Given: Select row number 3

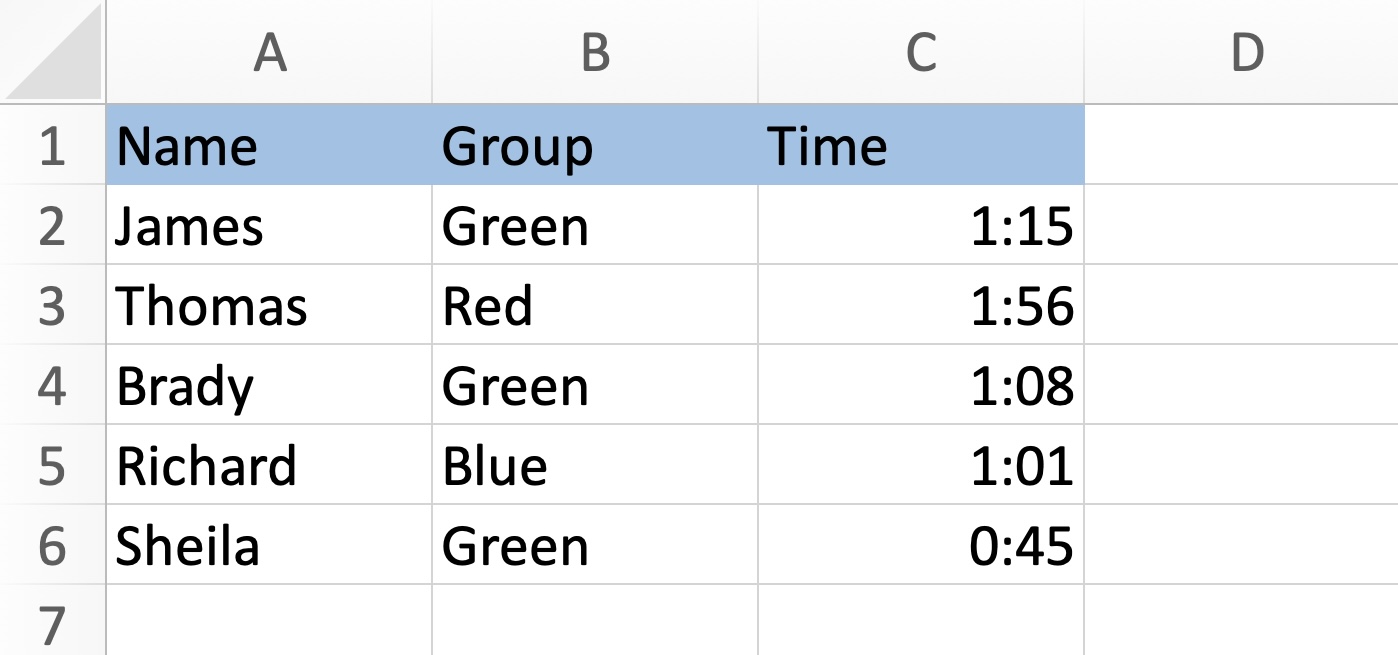Looking at the screenshot, I should coord(52,305).
